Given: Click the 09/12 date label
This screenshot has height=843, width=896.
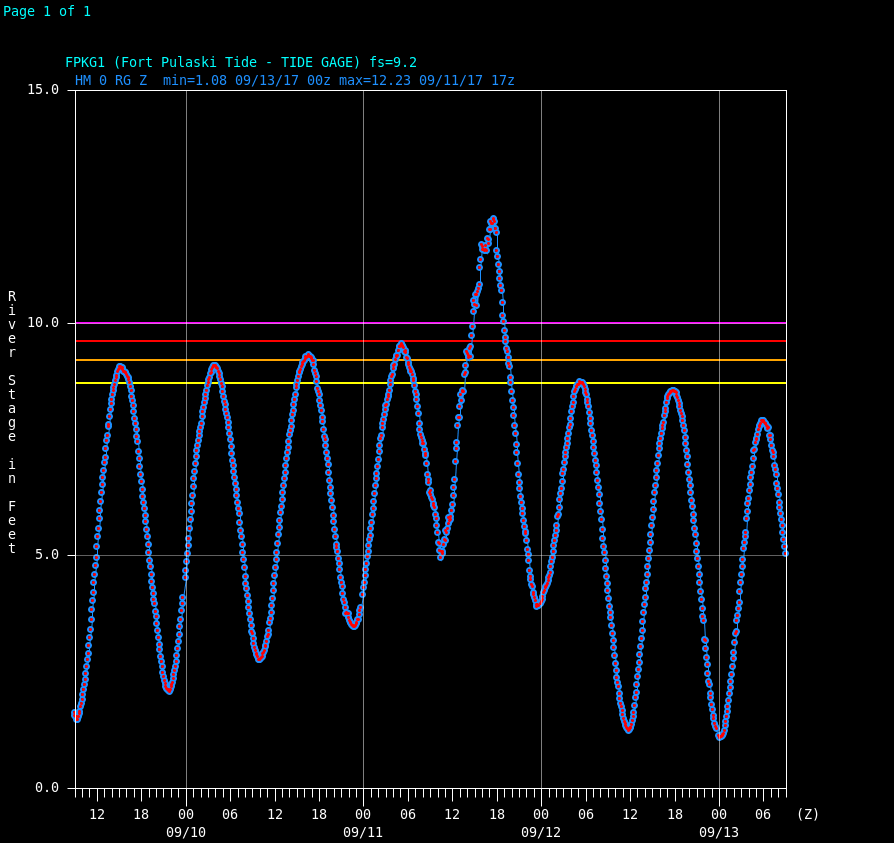Looking at the screenshot, I should point(541,832).
